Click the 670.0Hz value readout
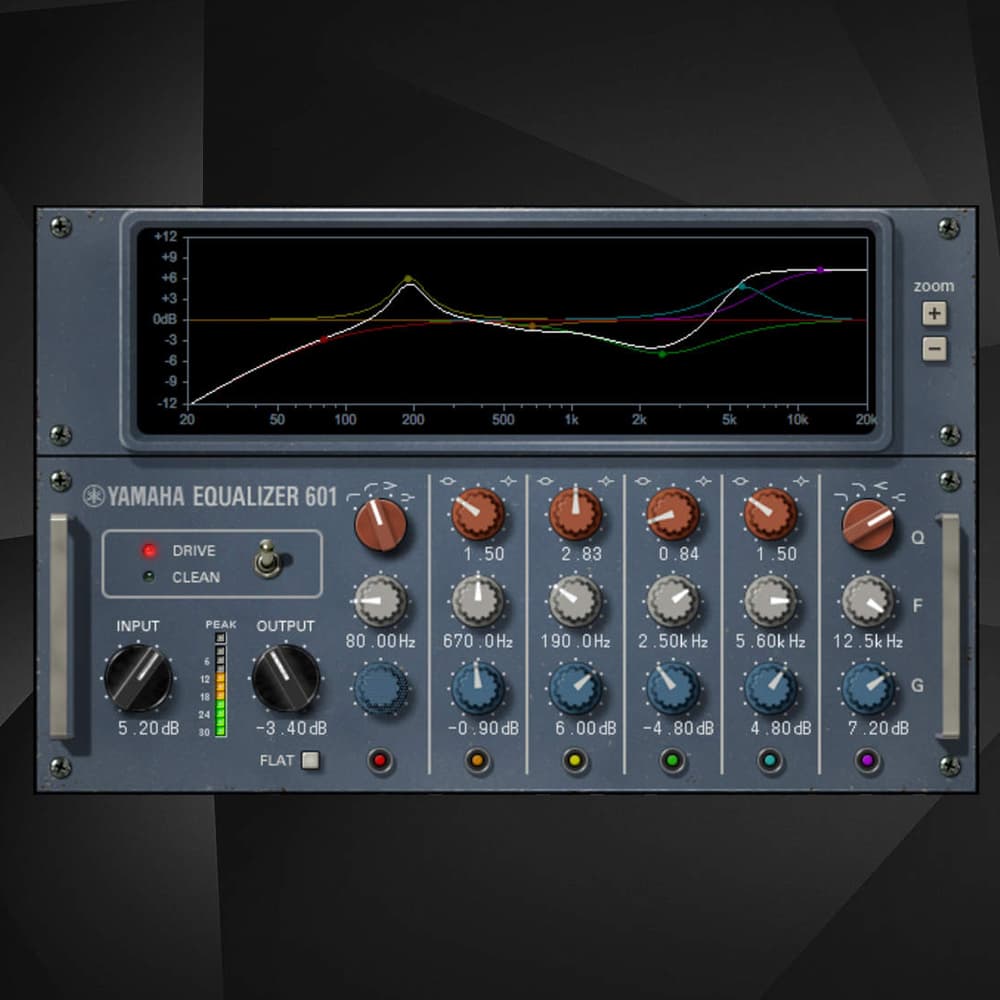Screen dimensions: 1000x1000 pos(478,641)
